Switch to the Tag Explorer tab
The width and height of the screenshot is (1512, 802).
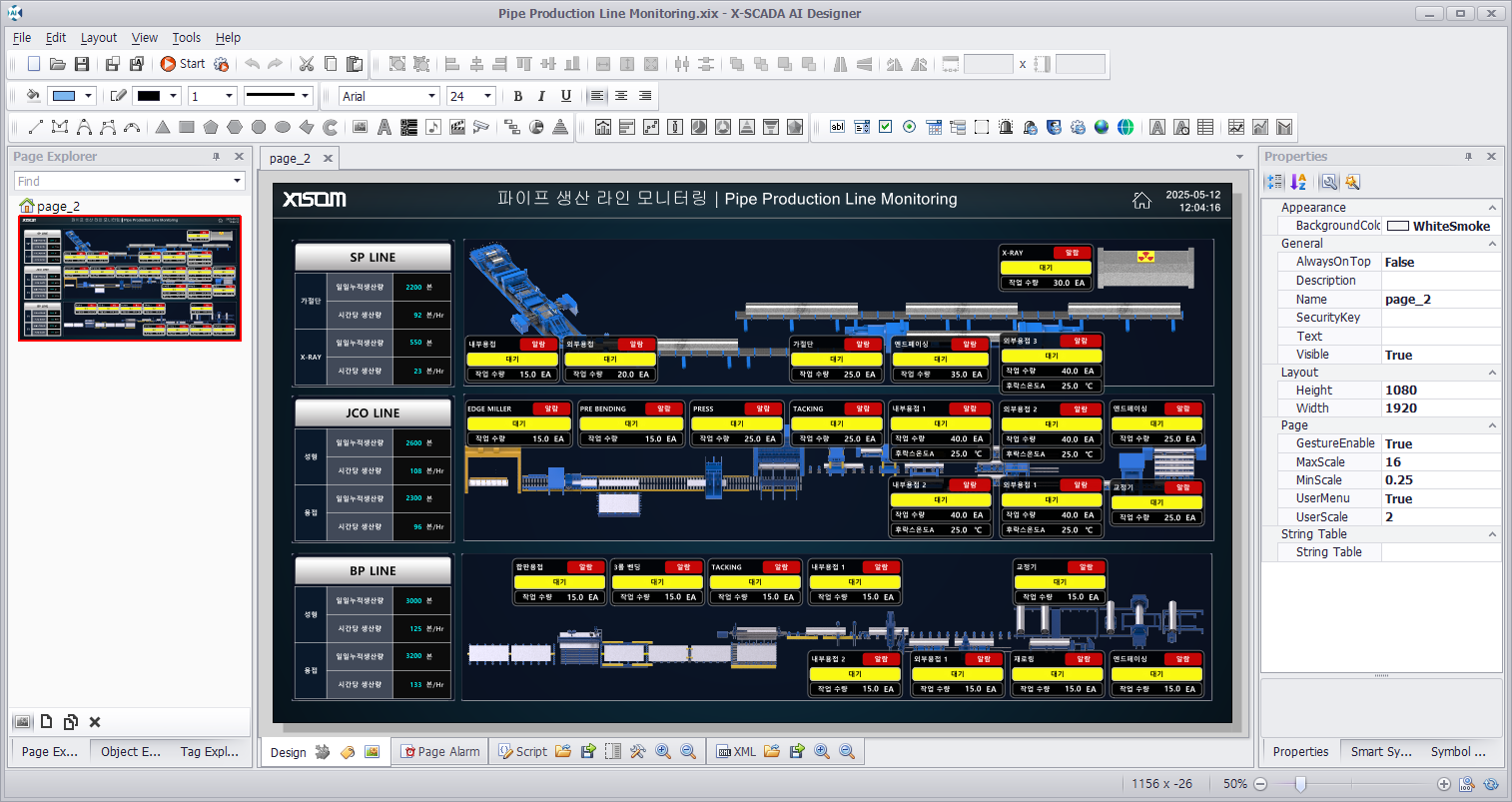pyautogui.click(x=209, y=751)
